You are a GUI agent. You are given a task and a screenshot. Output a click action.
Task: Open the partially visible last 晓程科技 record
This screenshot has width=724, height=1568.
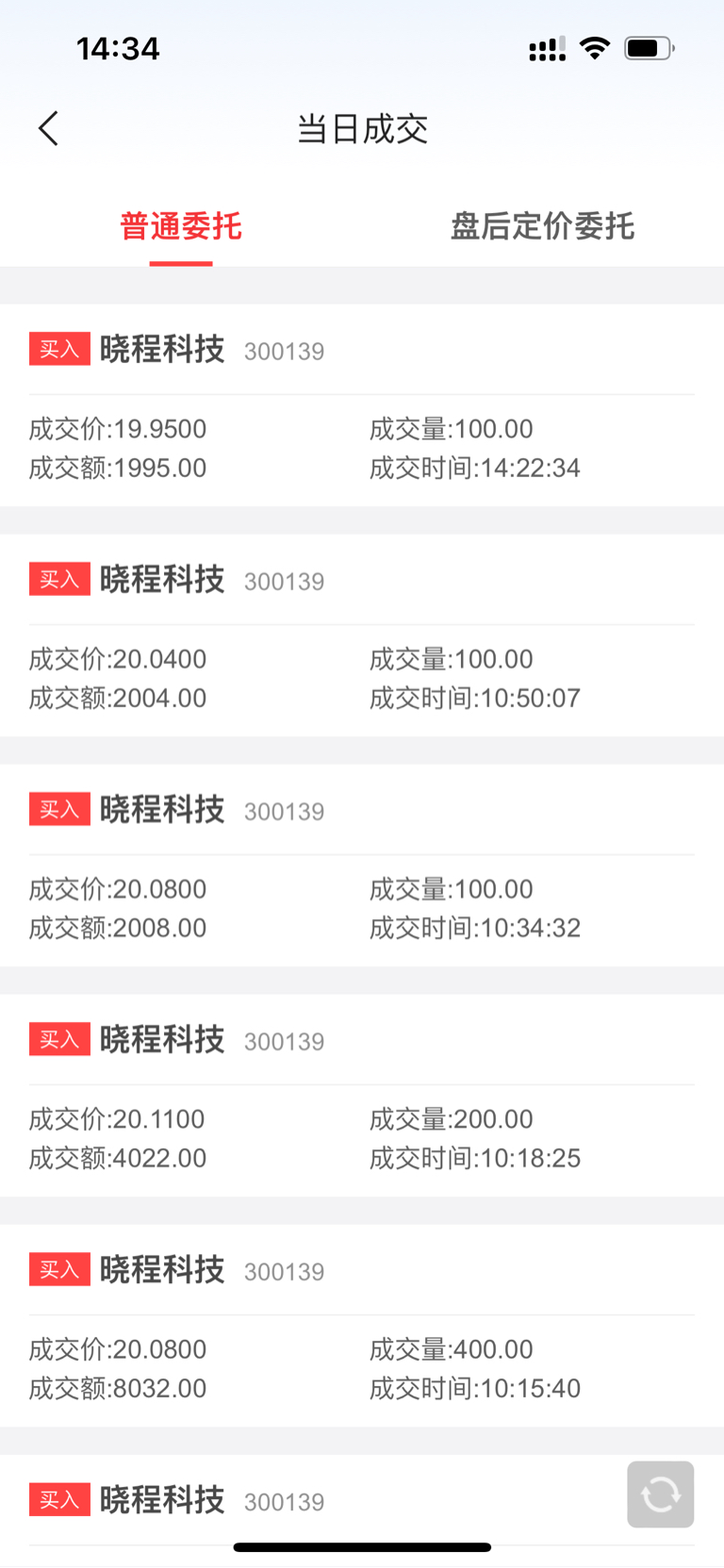[362, 1510]
